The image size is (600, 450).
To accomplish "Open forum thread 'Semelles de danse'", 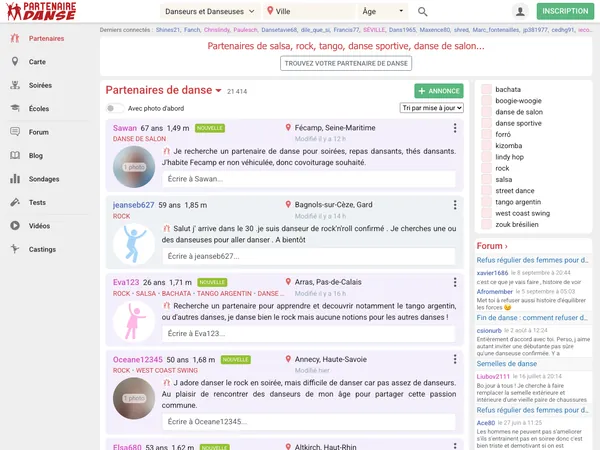I will tap(507, 364).
